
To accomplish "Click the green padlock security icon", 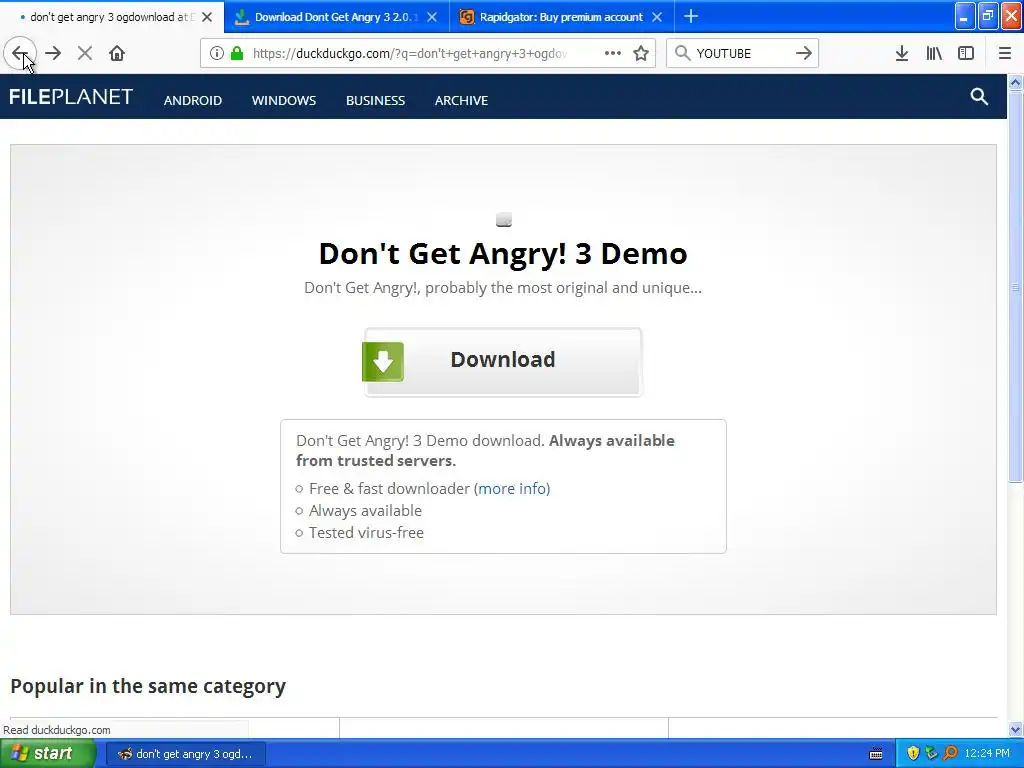I will point(237,54).
